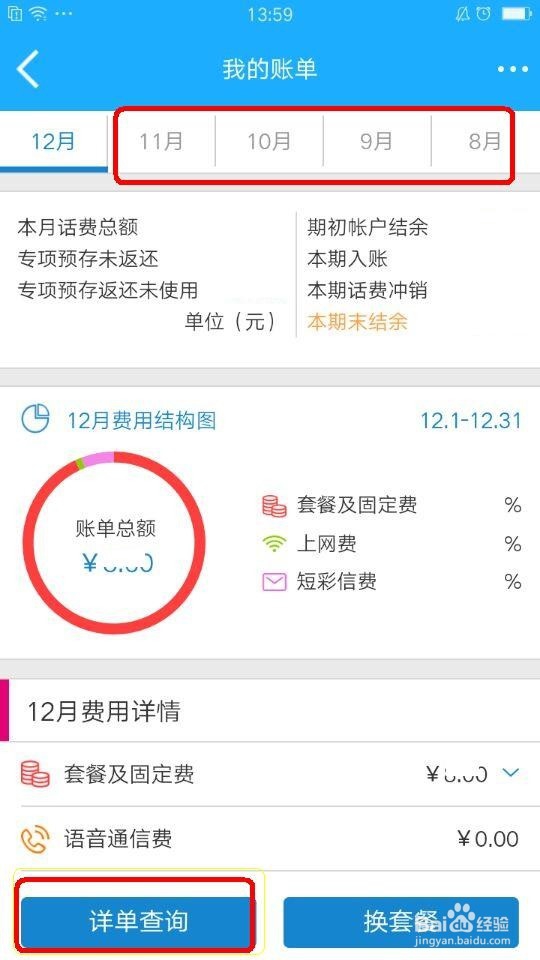540x960 pixels.
Task: Tap the coins icon in 12月费用详情 list
Action: [x=35, y=773]
